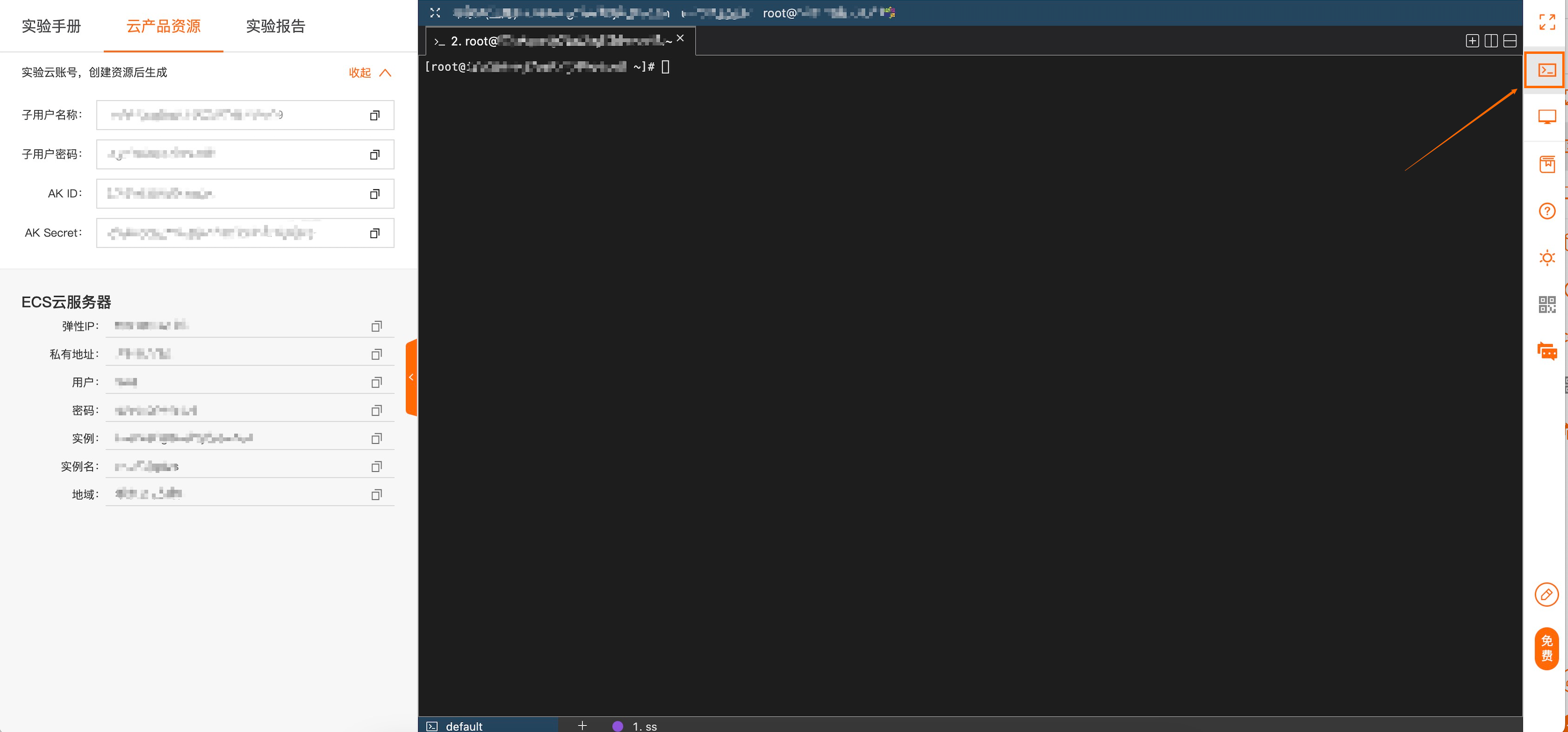Open the default workspace selector
This screenshot has width=1568, height=732.
point(463,725)
